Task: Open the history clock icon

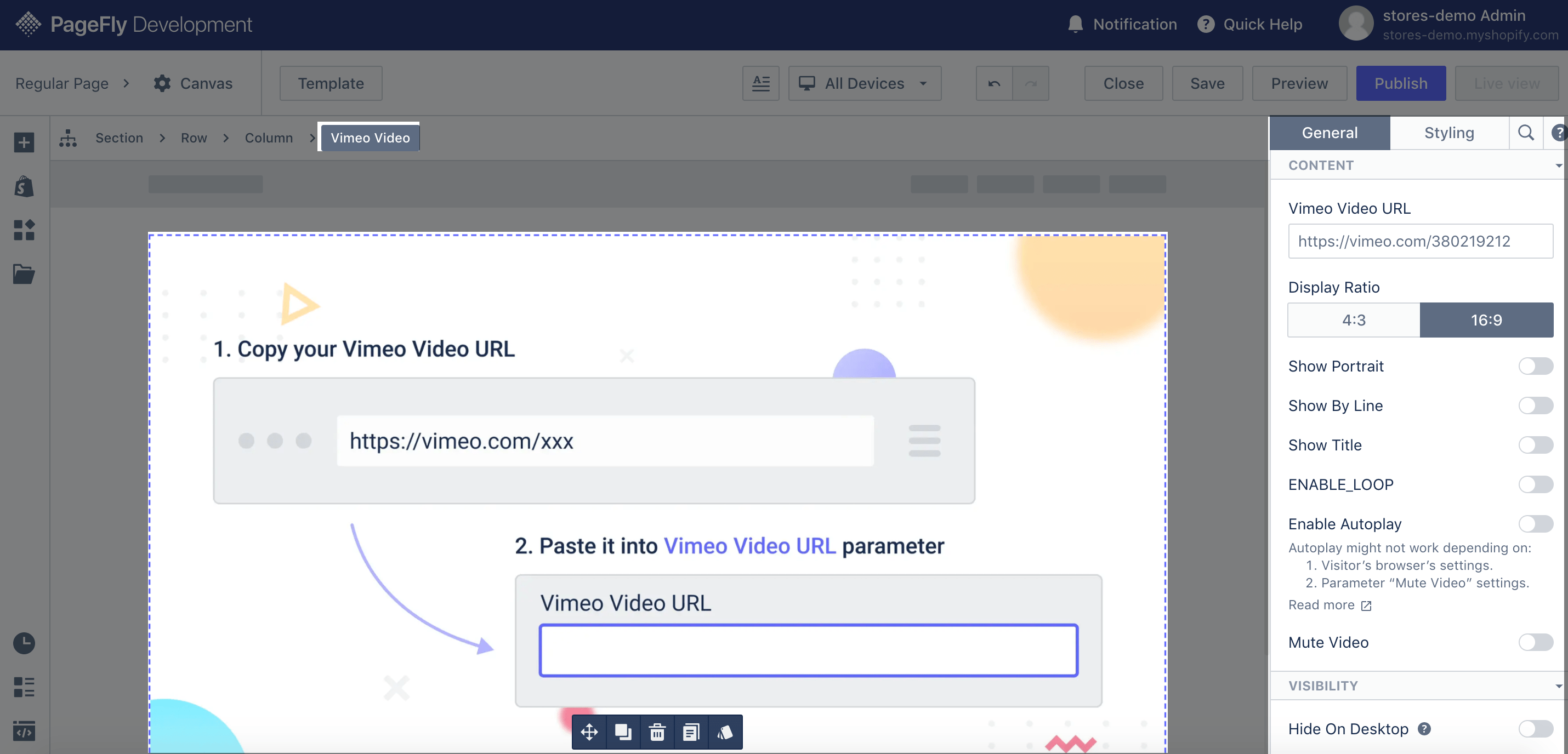Action: click(24, 643)
